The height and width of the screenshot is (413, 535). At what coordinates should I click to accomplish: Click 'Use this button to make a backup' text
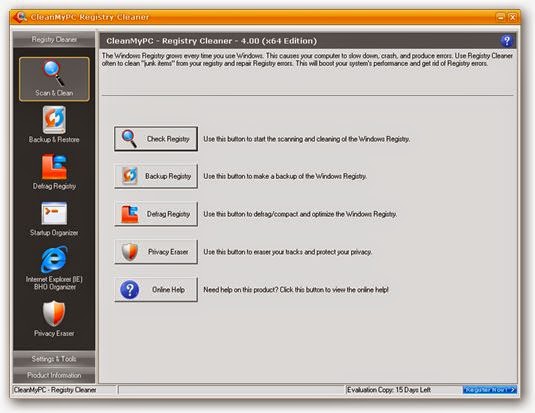pyautogui.click(x=285, y=176)
